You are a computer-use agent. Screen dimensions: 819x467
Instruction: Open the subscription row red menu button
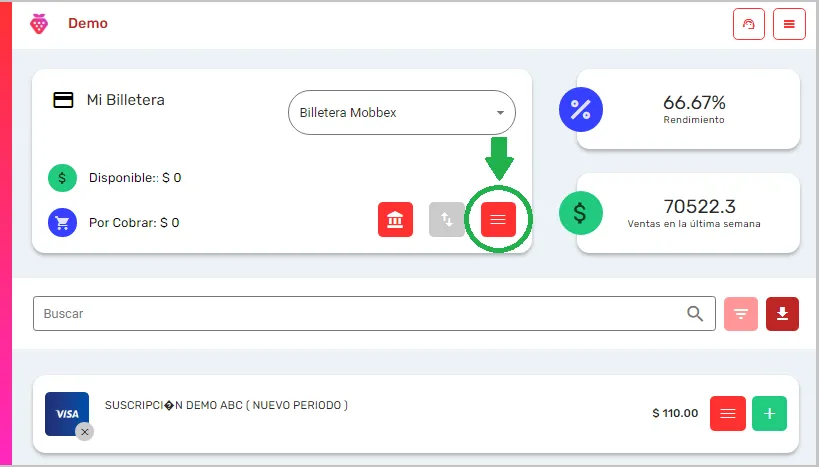tap(728, 413)
